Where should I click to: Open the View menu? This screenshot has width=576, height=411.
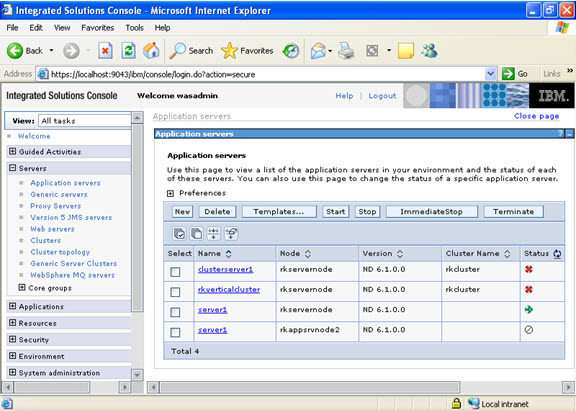pos(62,28)
